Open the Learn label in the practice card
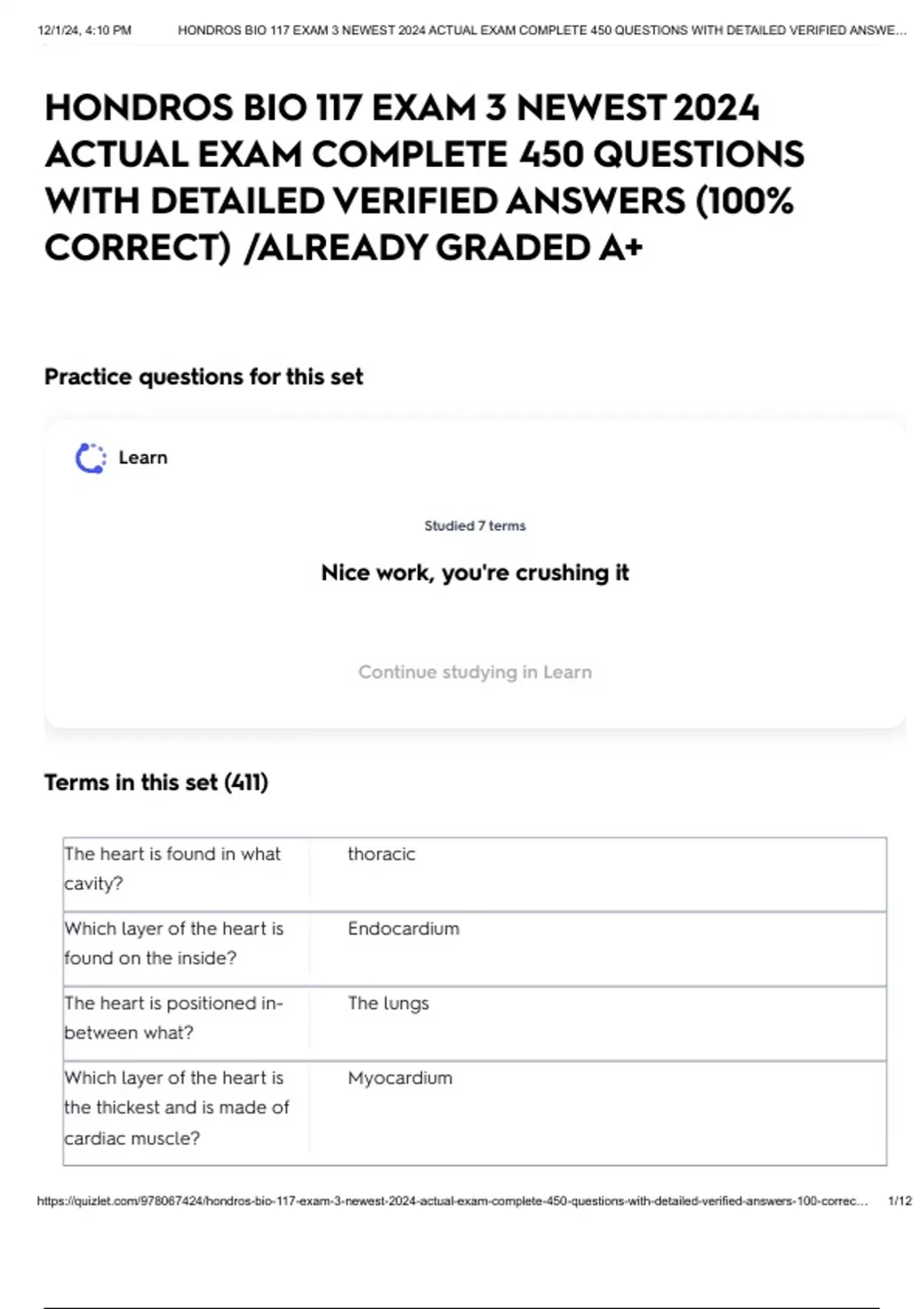Viewport: 924px width, 1309px height. click(142, 457)
